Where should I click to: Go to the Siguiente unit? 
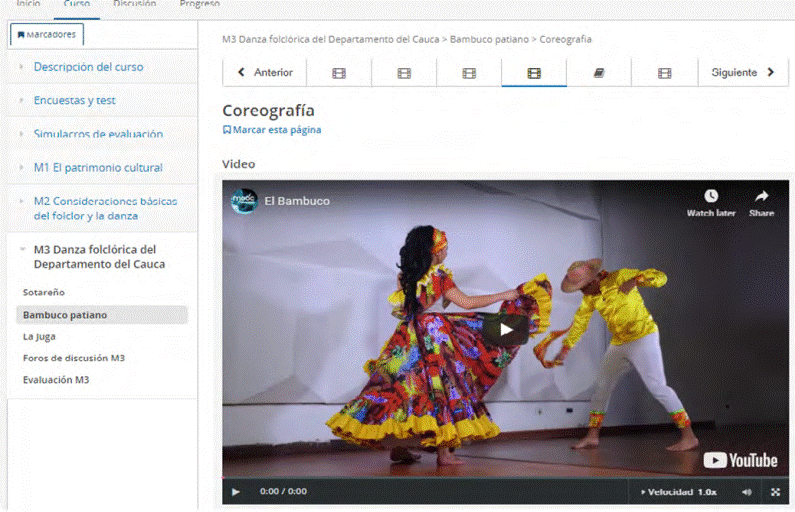click(742, 73)
